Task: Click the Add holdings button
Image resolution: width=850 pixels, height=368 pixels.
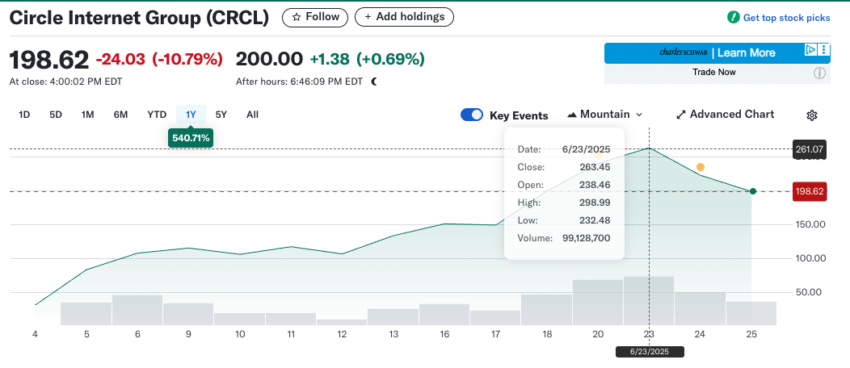Action: pos(404,17)
